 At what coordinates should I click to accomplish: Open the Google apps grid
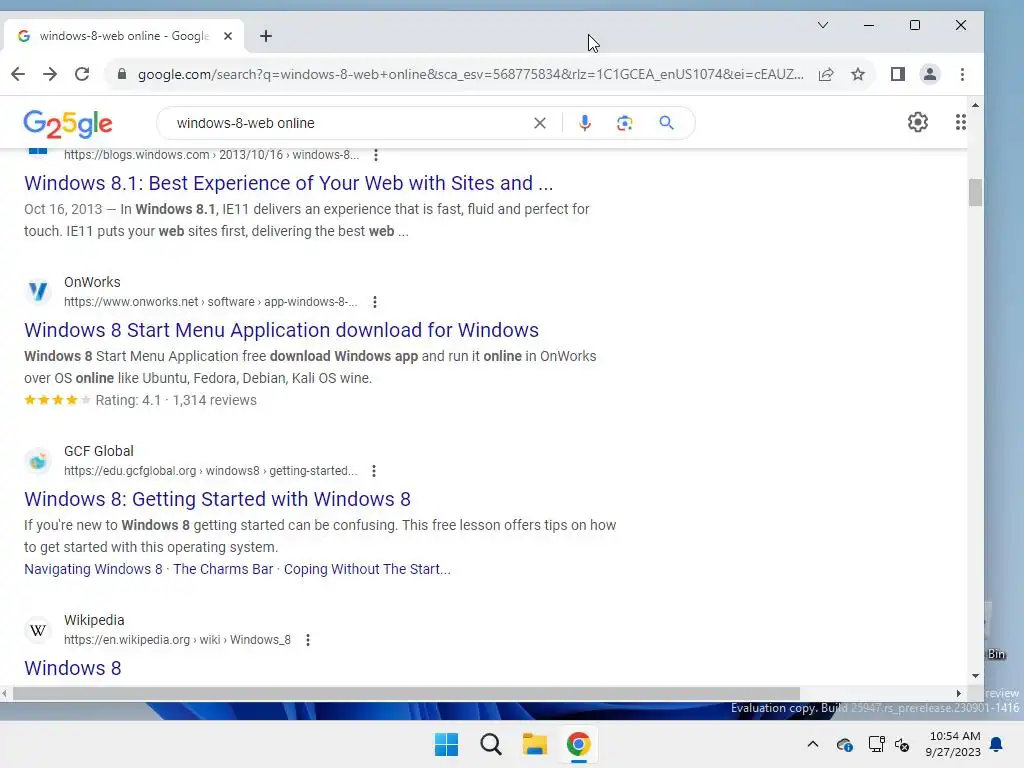point(960,122)
